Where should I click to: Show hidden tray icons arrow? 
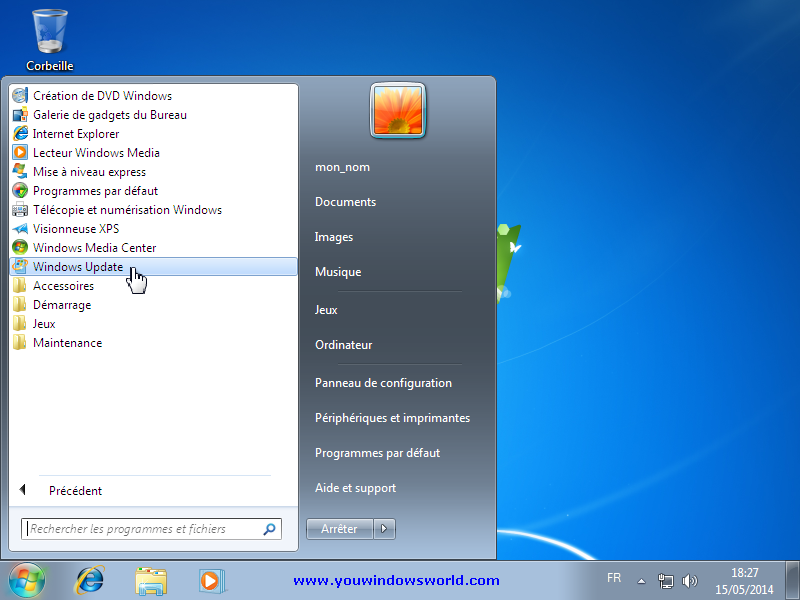tap(641, 581)
